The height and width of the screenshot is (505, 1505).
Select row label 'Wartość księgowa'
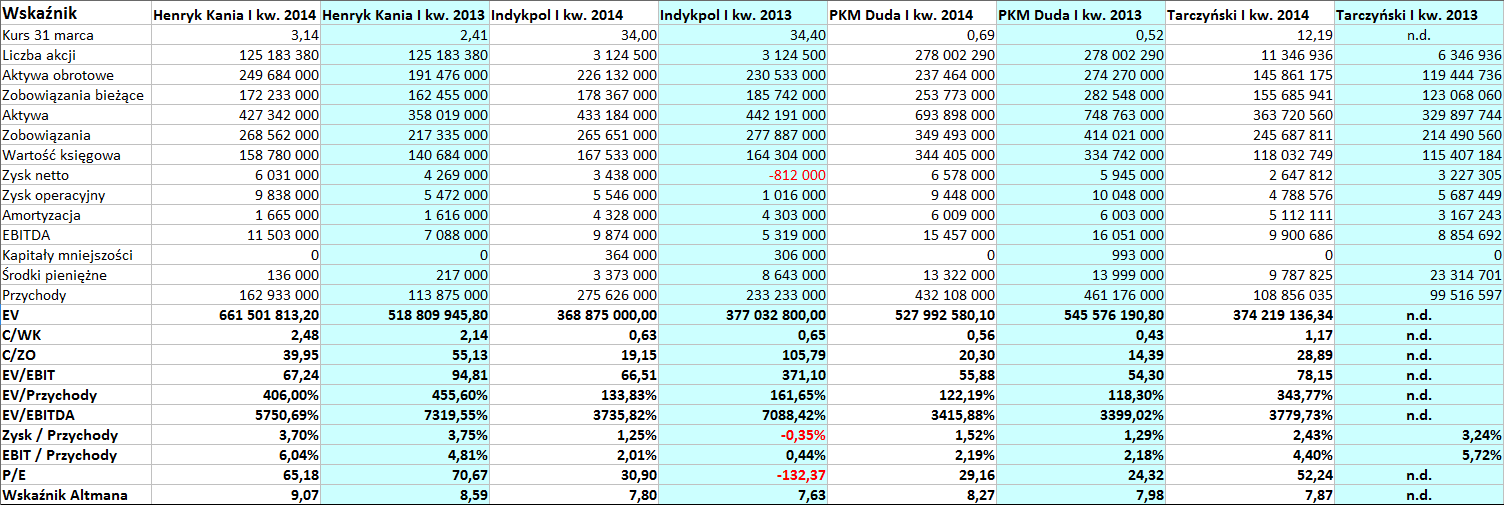(x=75, y=155)
